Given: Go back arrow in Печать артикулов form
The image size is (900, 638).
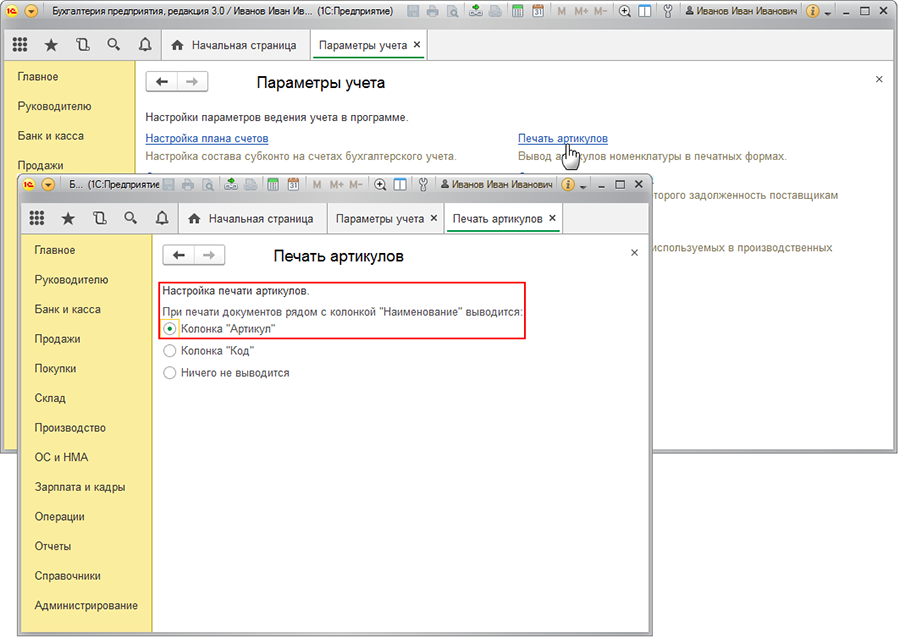Looking at the screenshot, I should coord(179,255).
